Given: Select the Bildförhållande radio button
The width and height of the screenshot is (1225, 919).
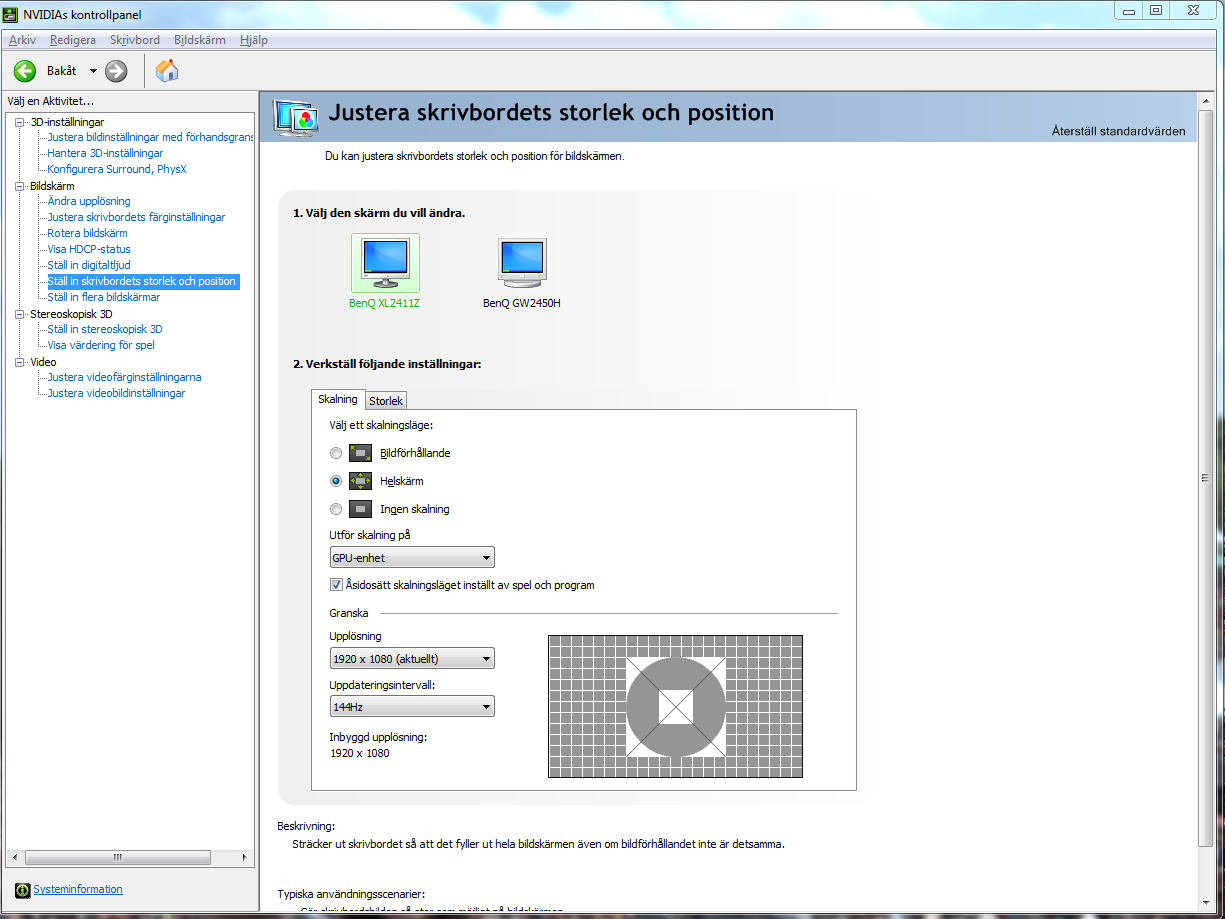Looking at the screenshot, I should pyautogui.click(x=336, y=453).
